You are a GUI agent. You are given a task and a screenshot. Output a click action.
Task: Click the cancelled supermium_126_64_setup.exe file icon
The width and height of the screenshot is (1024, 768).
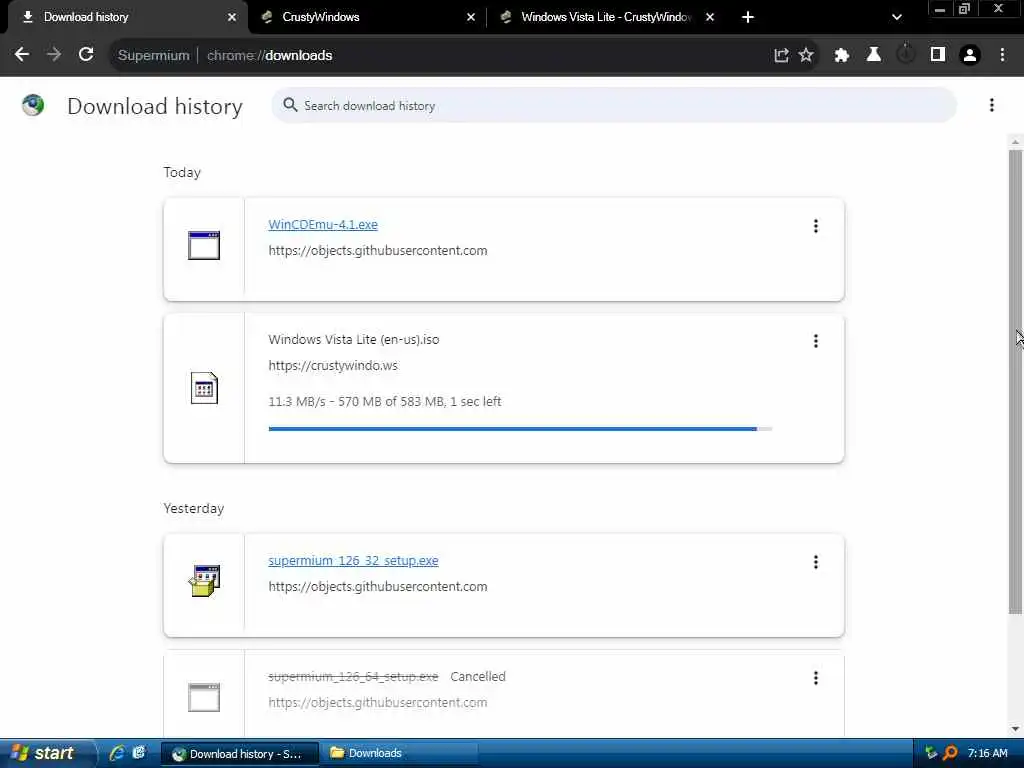tap(204, 697)
